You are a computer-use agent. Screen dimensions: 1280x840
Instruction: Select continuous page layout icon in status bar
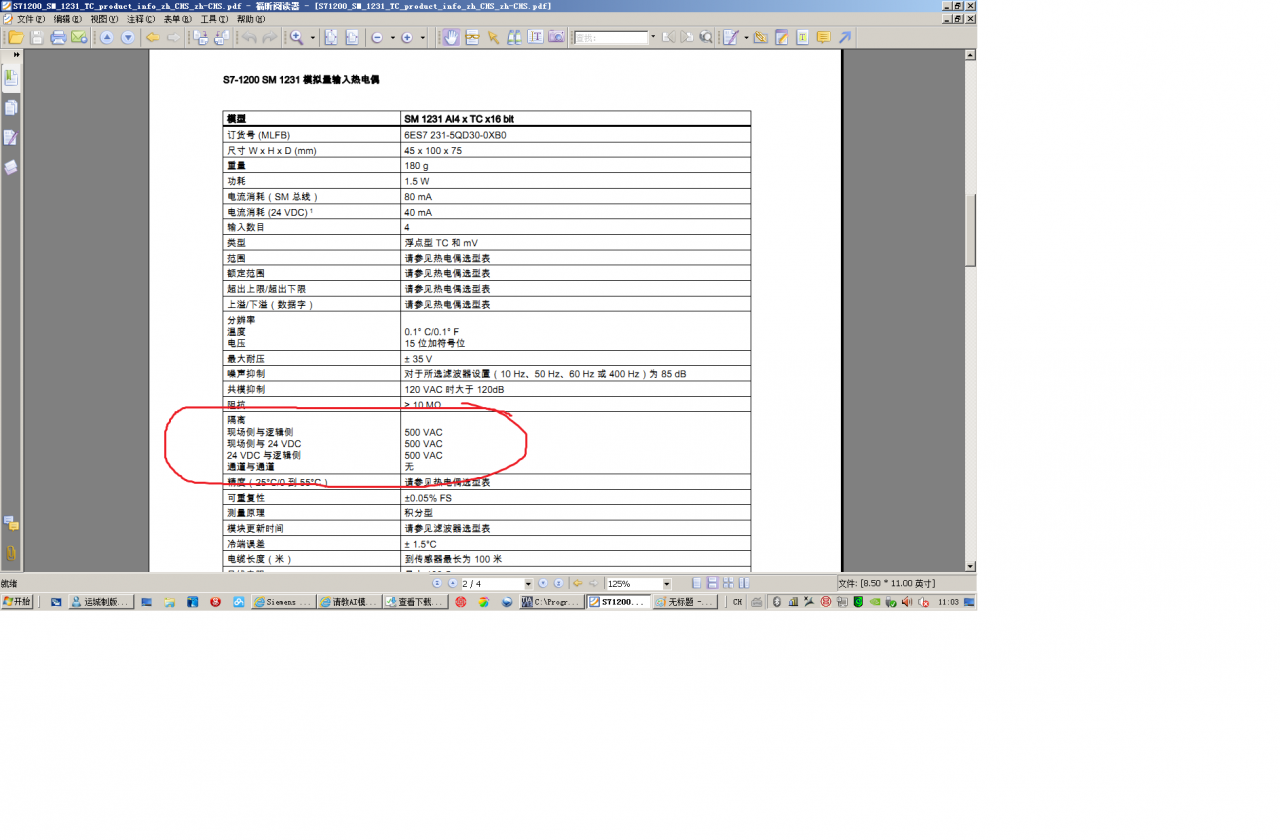point(712,583)
